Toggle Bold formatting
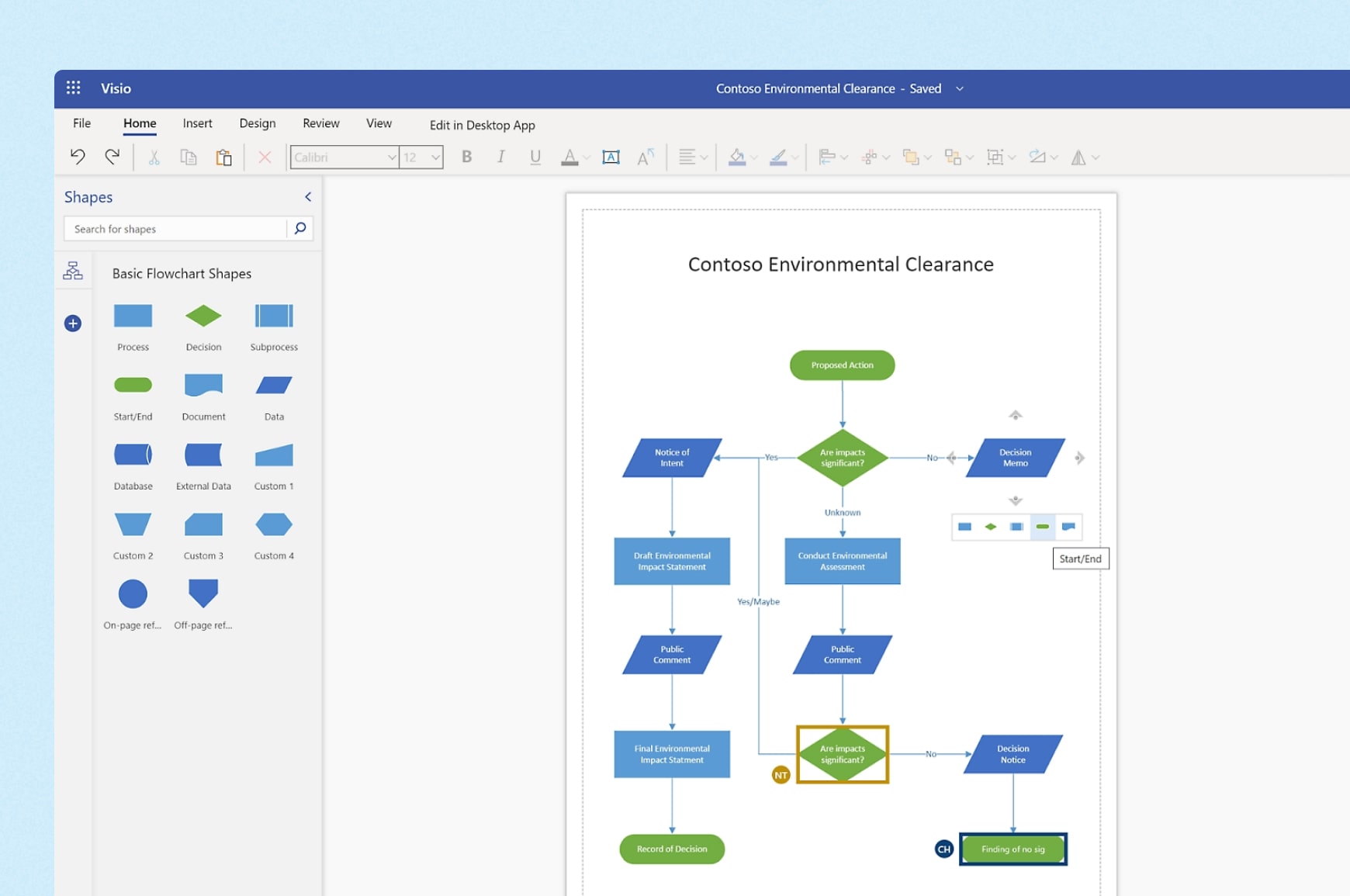Screen dimensions: 1350x896 (467, 157)
